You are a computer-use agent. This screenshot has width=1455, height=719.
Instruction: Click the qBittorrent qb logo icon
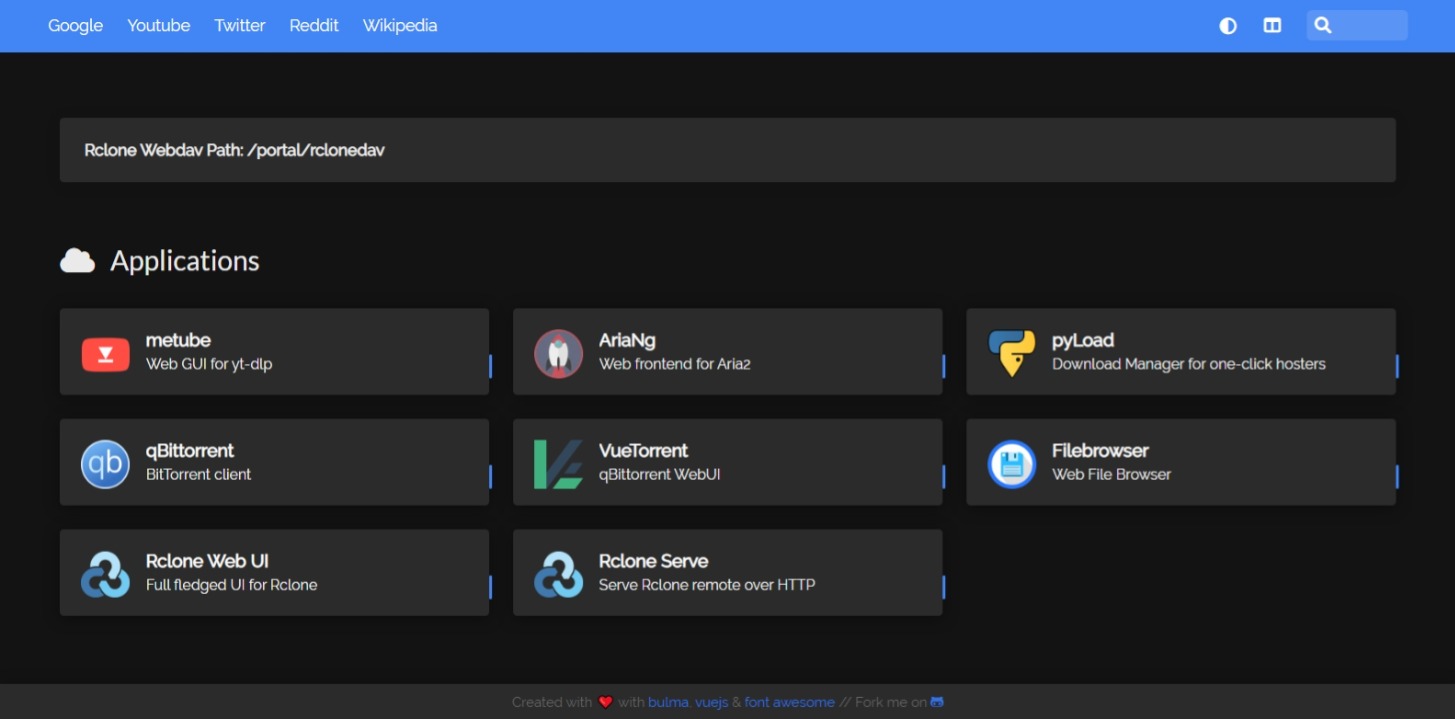(x=105, y=464)
